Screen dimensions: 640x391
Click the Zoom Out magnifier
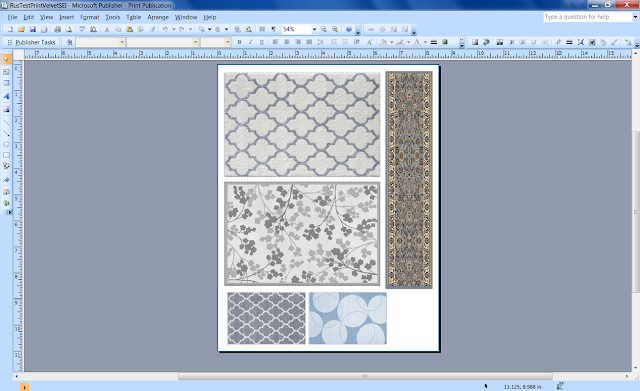click(x=324, y=29)
